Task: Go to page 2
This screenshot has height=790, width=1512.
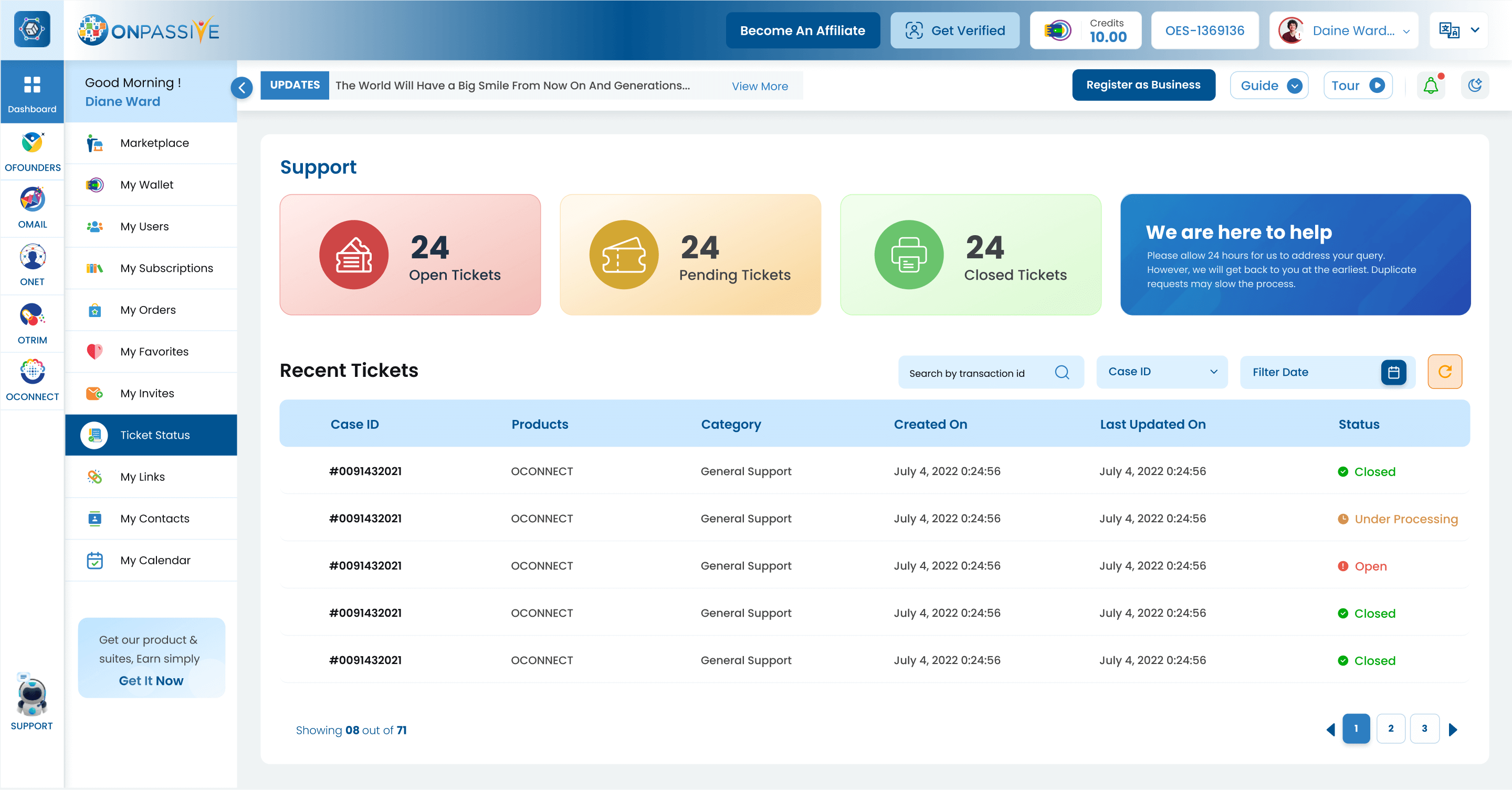Action: [x=1391, y=729]
